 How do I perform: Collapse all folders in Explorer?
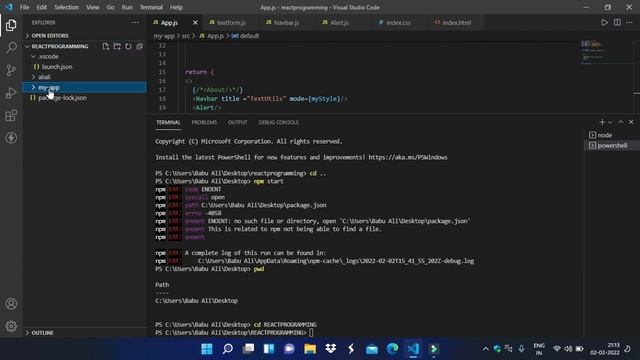(x=140, y=46)
